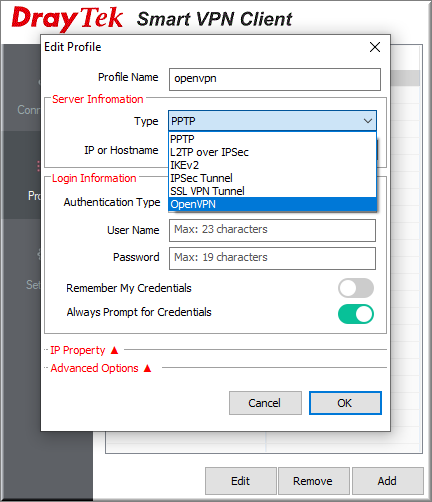This screenshot has height=502, width=432.
Task: Expand Advanced Options triangle icon
Action: pos(147,368)
